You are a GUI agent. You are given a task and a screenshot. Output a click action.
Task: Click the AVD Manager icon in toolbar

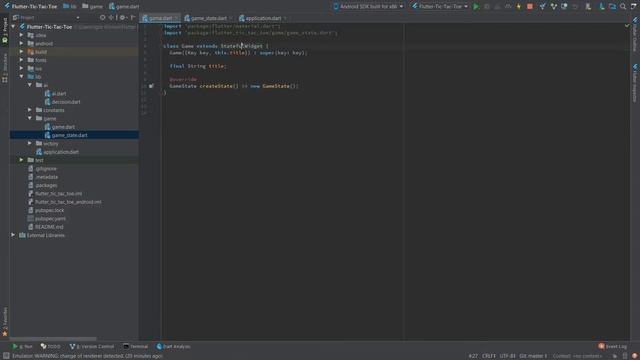(x=602, y=7)
